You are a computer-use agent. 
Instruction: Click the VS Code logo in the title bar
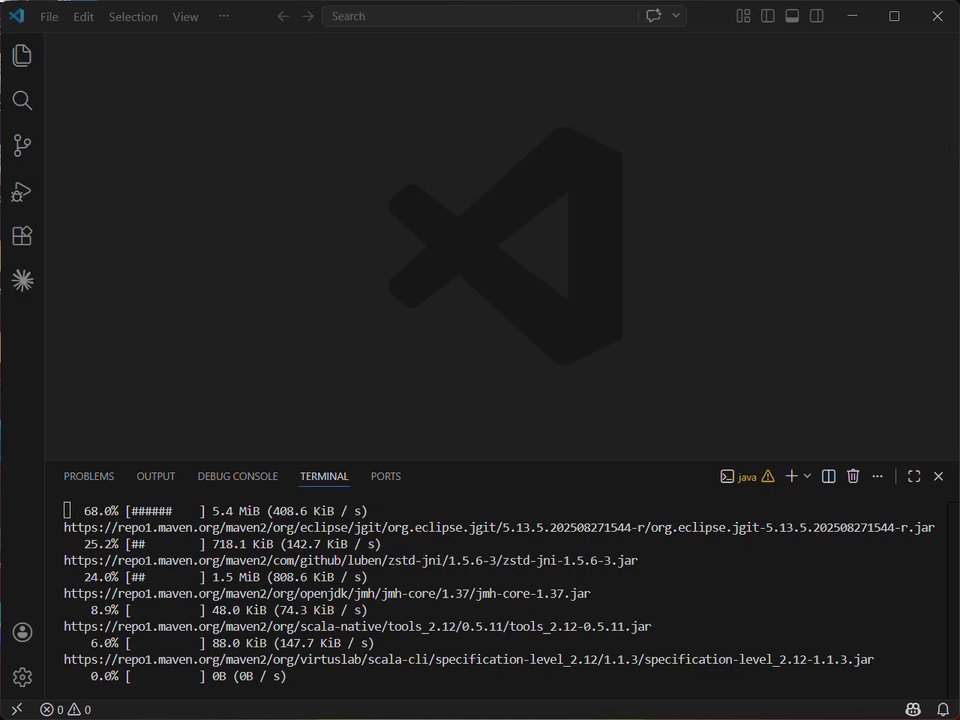pyautogui.click(x=17, y=16)
